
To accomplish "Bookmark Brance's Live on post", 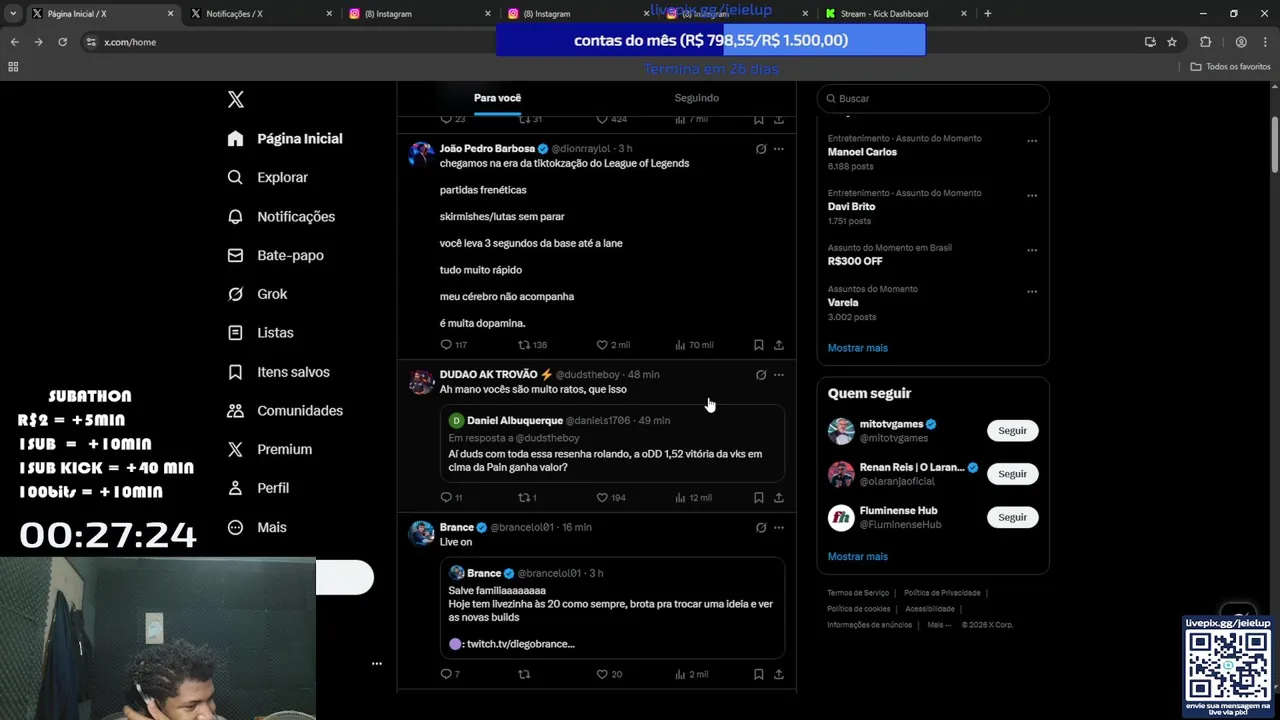I will (759, 674).
